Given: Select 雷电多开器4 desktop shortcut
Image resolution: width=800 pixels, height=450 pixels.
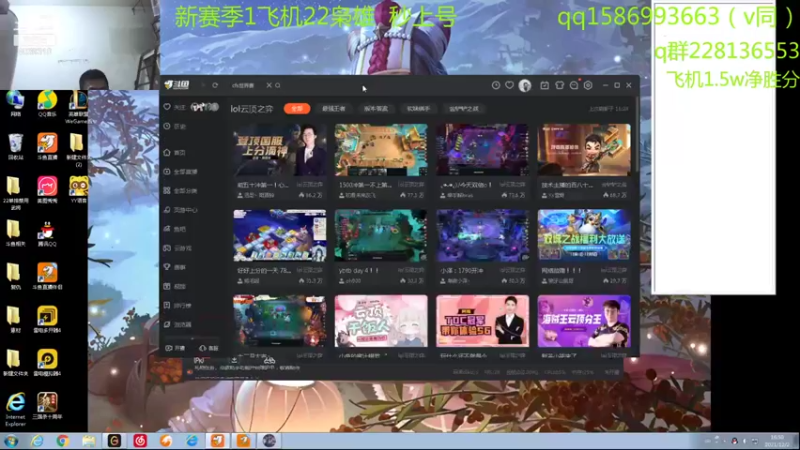Looking at the screenshot, I should point(47,320).
